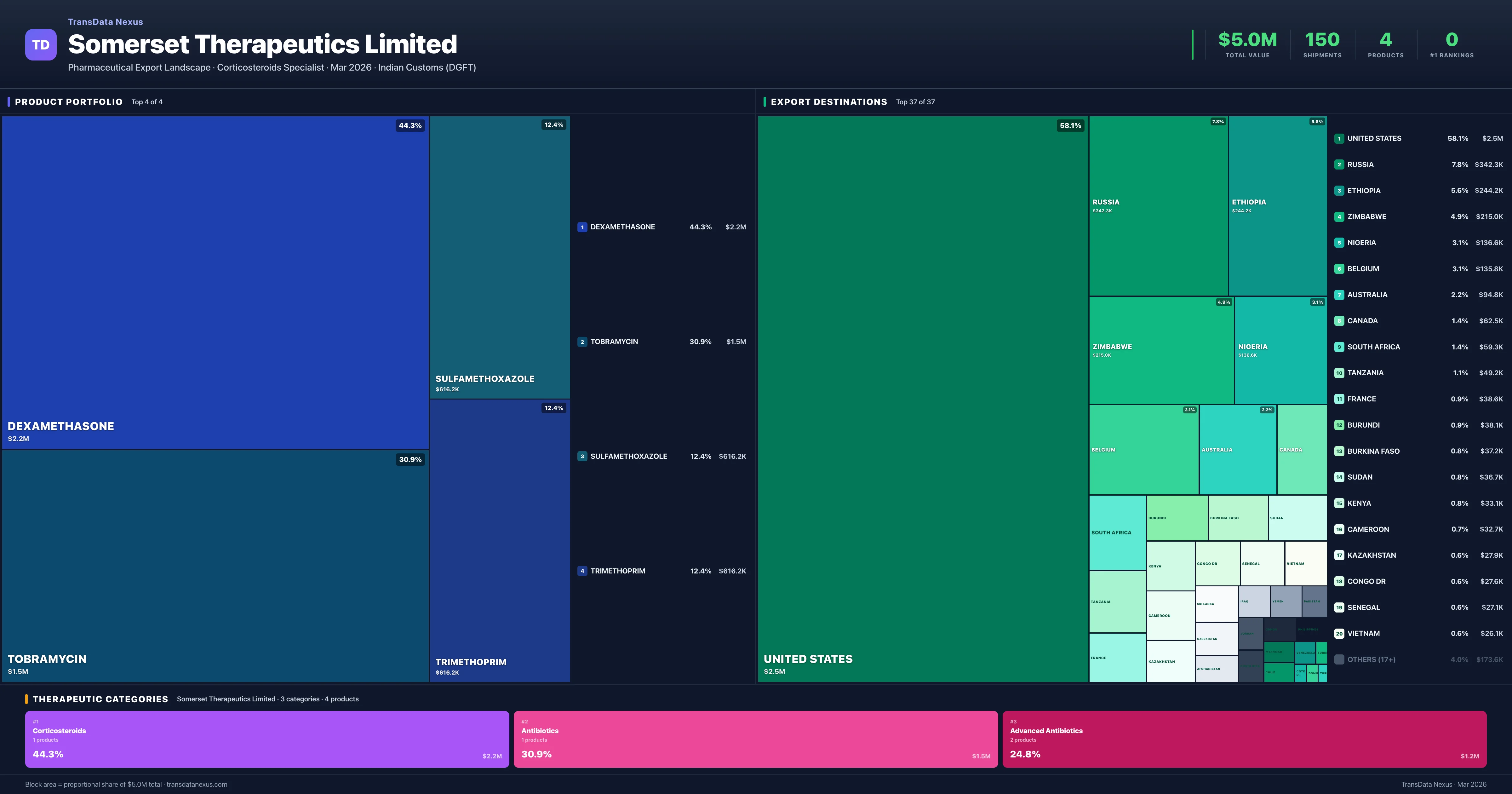The image size is (1512, 794).
Task: Click the rank 10 badge beside TANZANIA
Action: point(1339,372)
